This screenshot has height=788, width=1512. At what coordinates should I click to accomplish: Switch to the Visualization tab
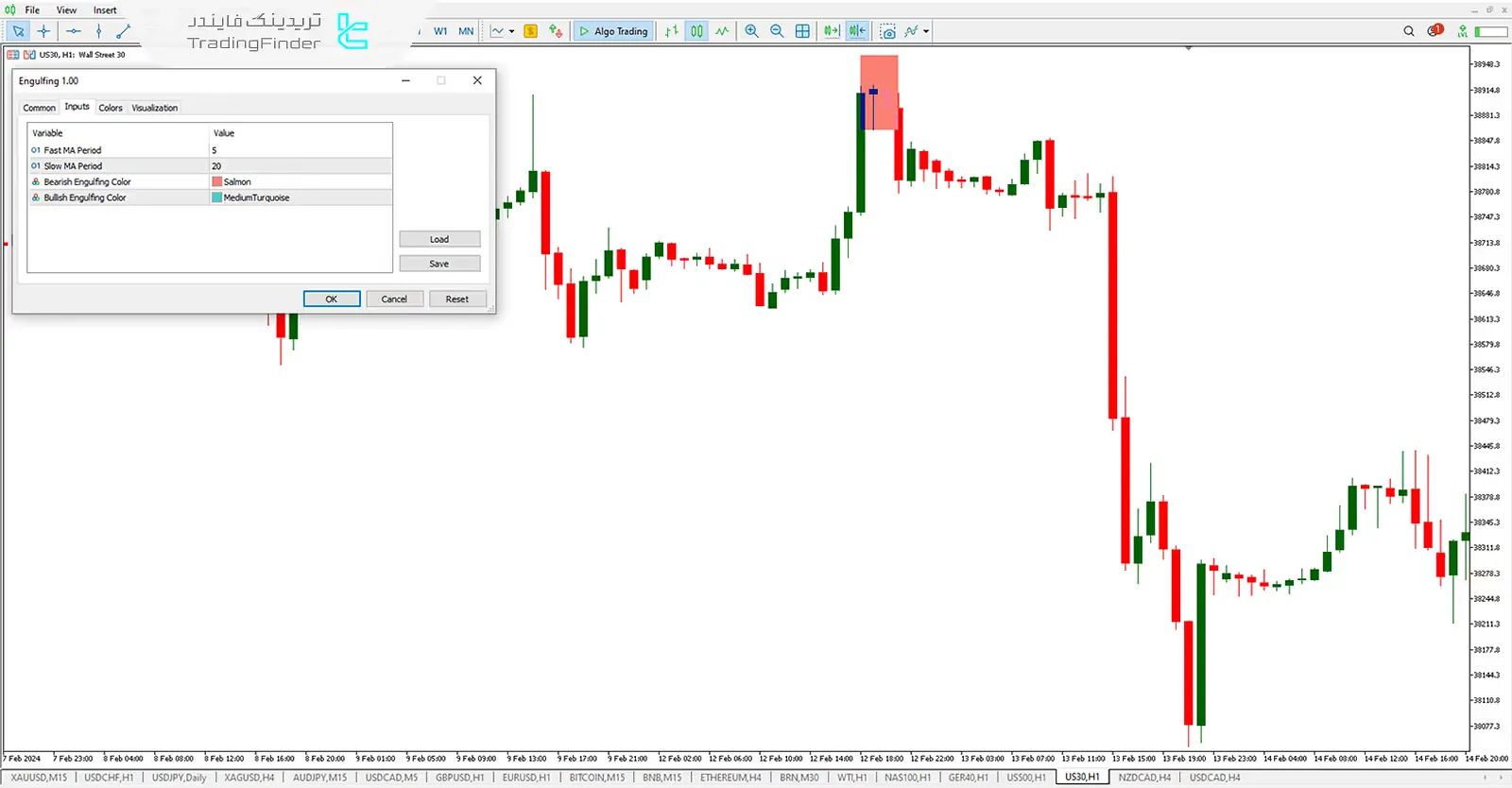pyautogui.click(x=154, y=108)
